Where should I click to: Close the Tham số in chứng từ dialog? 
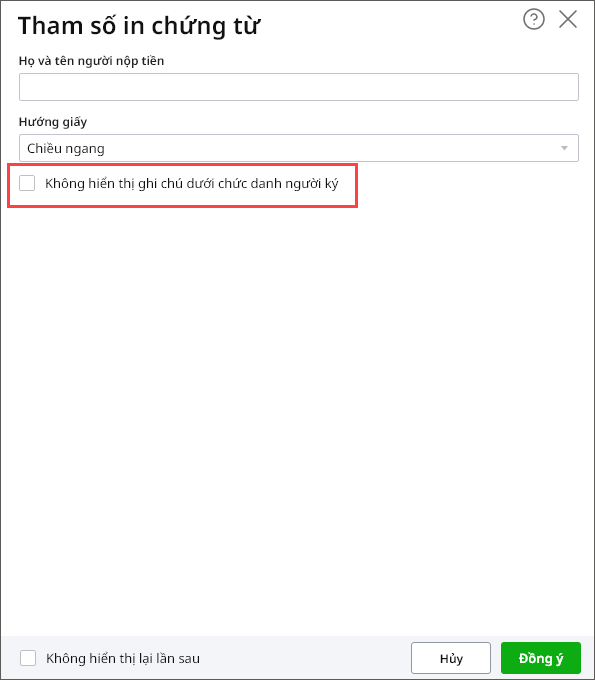pos(568,20)
